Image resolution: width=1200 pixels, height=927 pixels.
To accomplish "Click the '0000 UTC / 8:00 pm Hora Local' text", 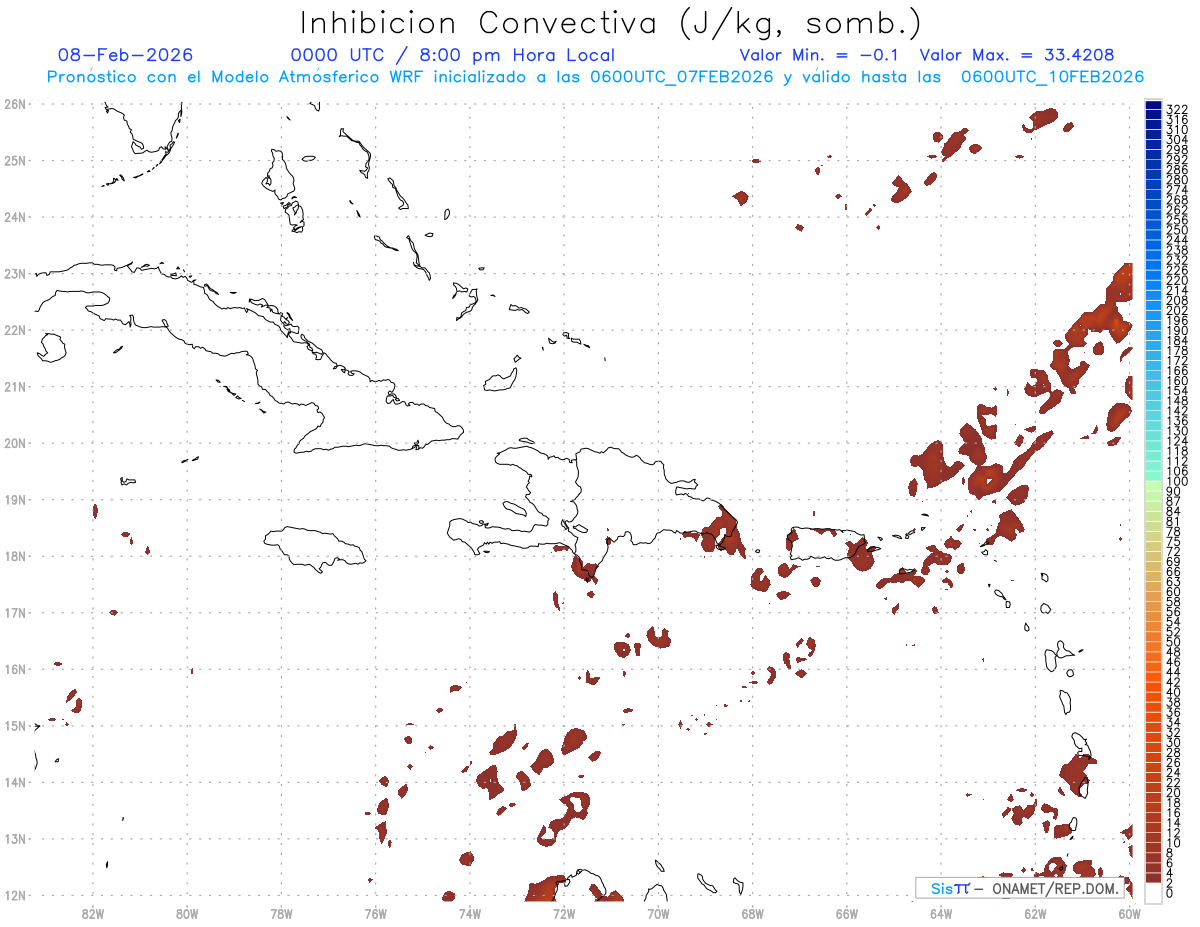I will point(453,55).
